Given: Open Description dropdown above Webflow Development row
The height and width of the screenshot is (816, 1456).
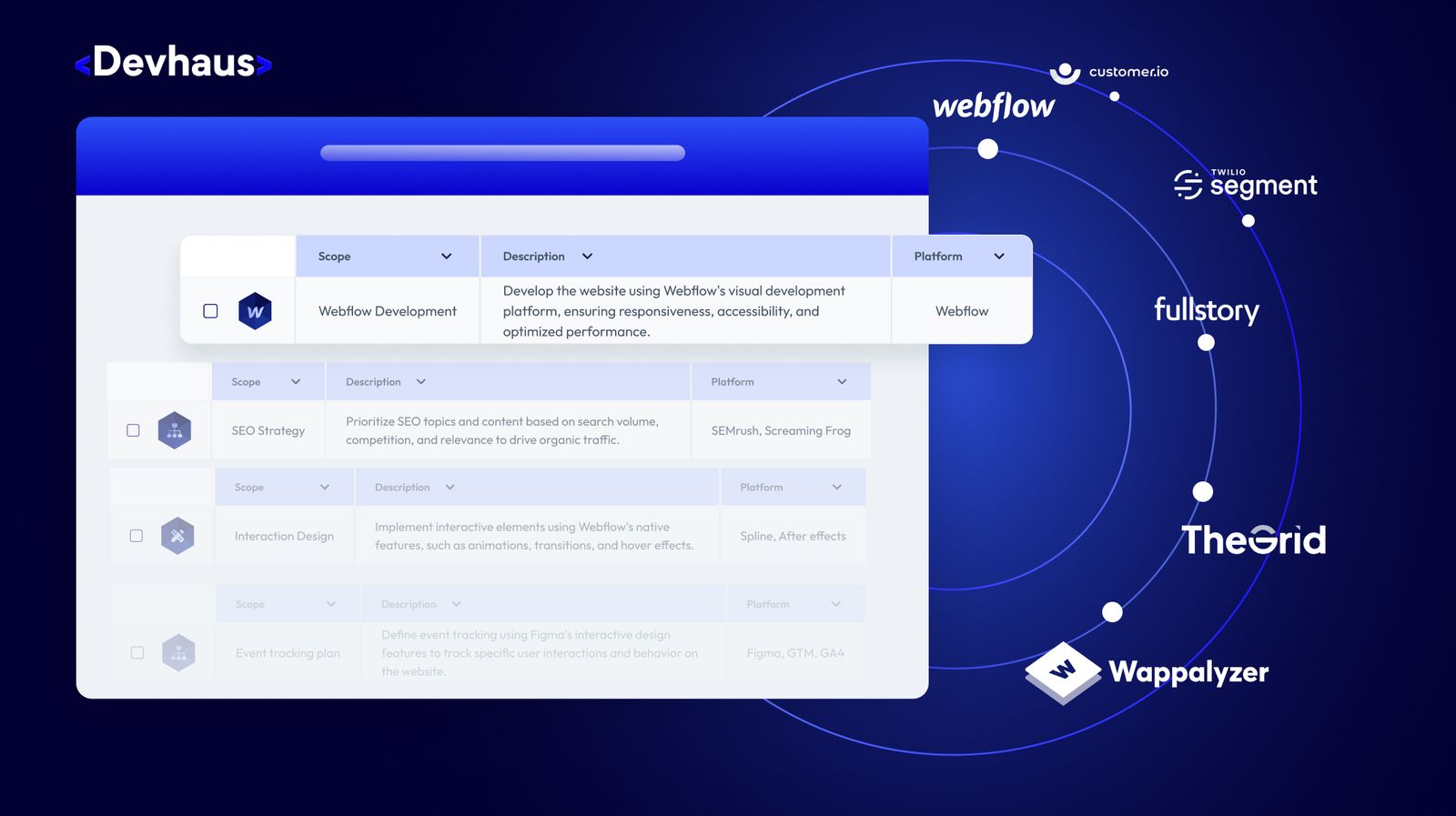Looking at the screenshot, I should (x=587, y=257).
